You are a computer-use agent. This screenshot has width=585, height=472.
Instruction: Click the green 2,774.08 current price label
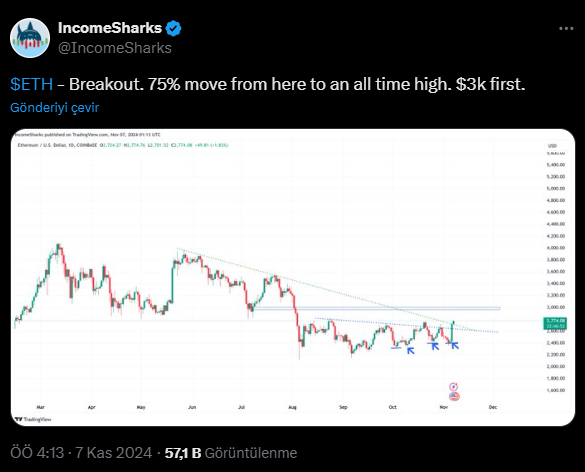click(556, 323)
